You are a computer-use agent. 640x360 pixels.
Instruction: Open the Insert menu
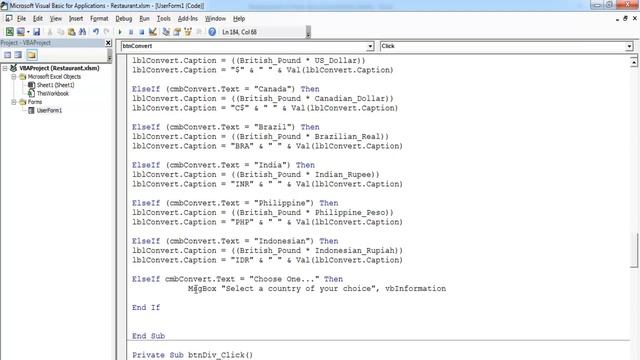(x=76, y=19)
